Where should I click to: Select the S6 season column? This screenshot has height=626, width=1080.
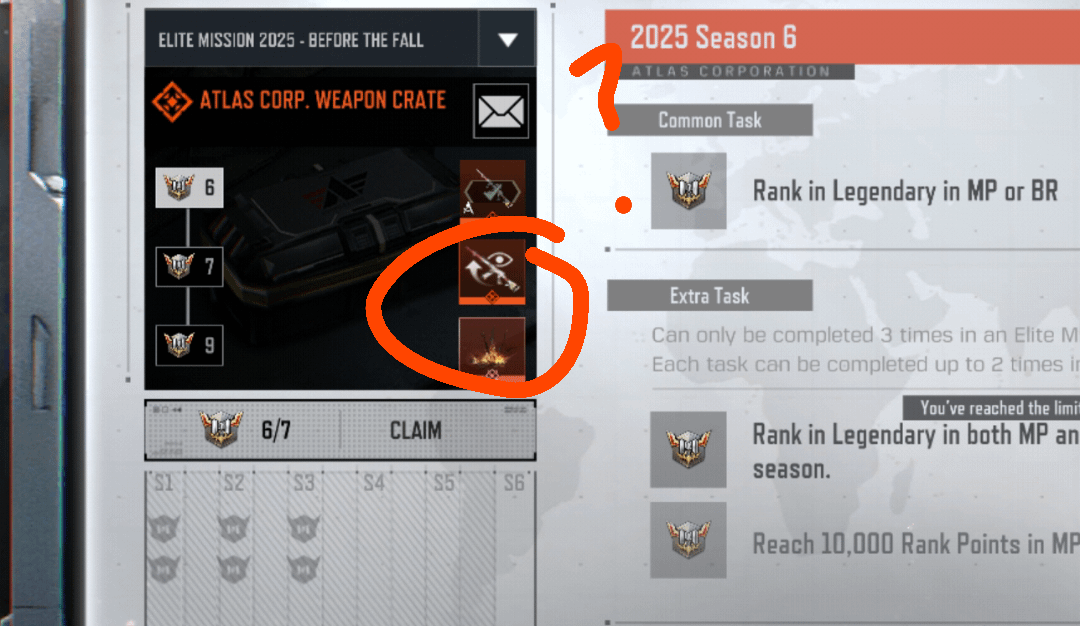(514, 548)
